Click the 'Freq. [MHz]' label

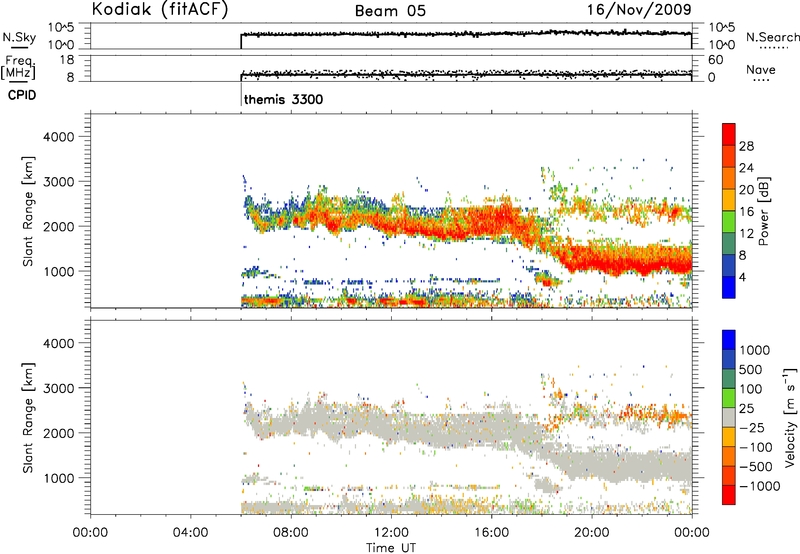(18, 67)
